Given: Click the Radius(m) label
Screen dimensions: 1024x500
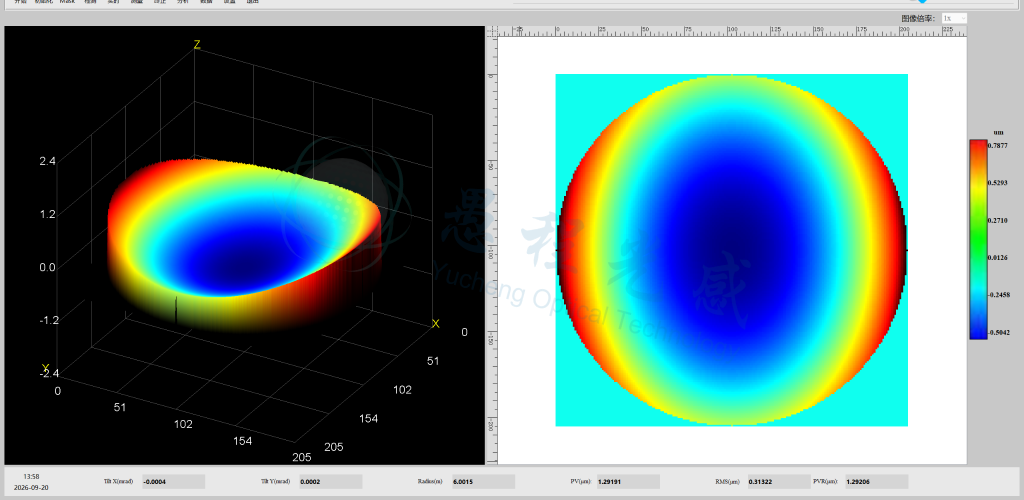Looking at the screenshot, I should tap(430, 482).
